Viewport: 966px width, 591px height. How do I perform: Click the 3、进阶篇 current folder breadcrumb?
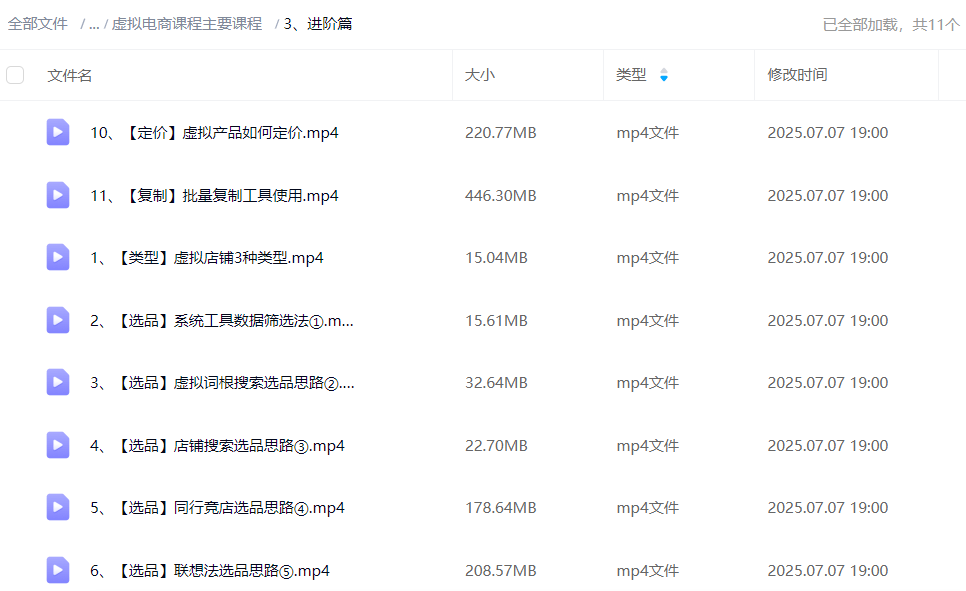(318, 24)
